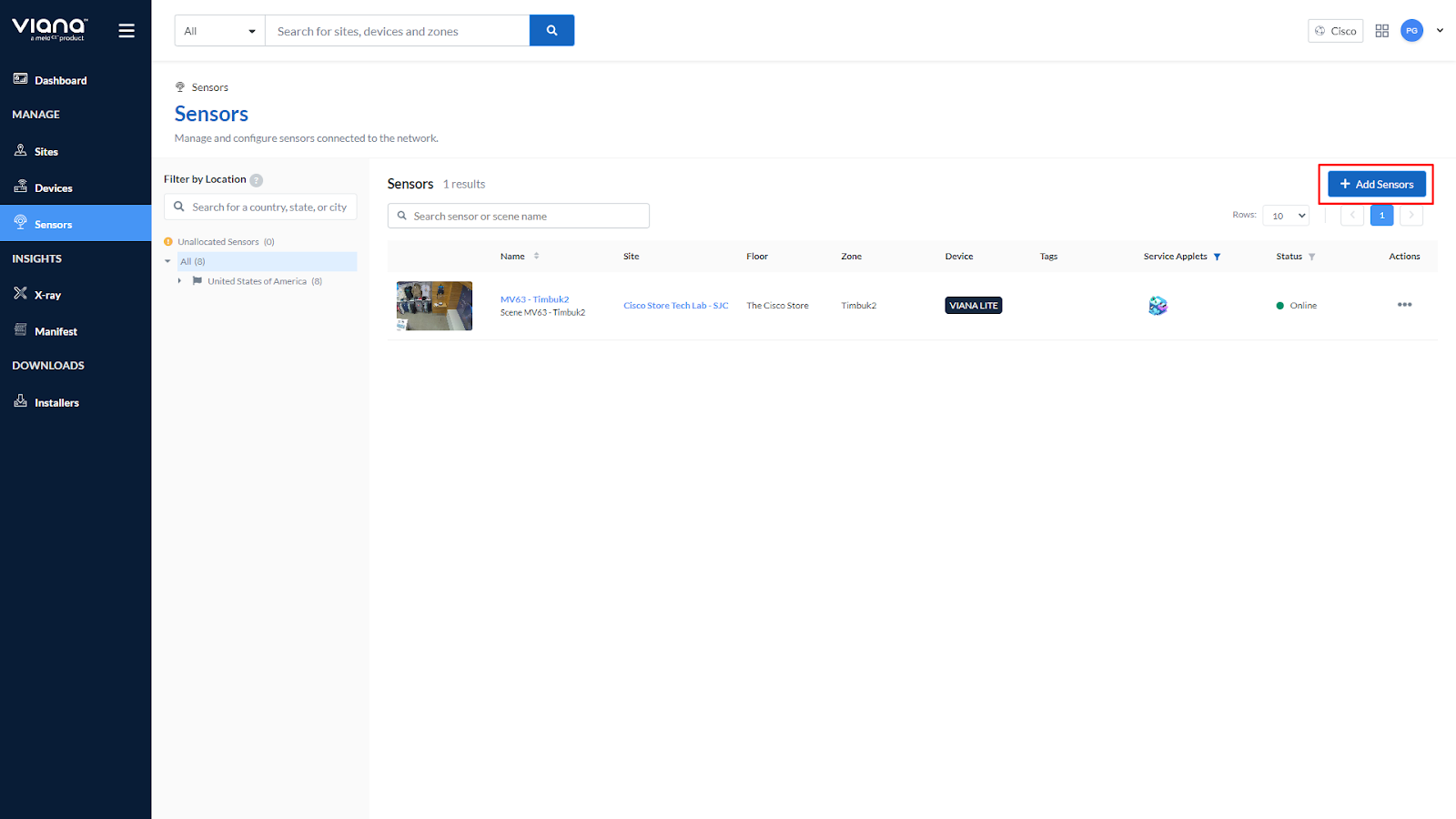This screenshot has width=1456, height=819.
Task: Click the service applet icon in row
Action: (1158, 306)
